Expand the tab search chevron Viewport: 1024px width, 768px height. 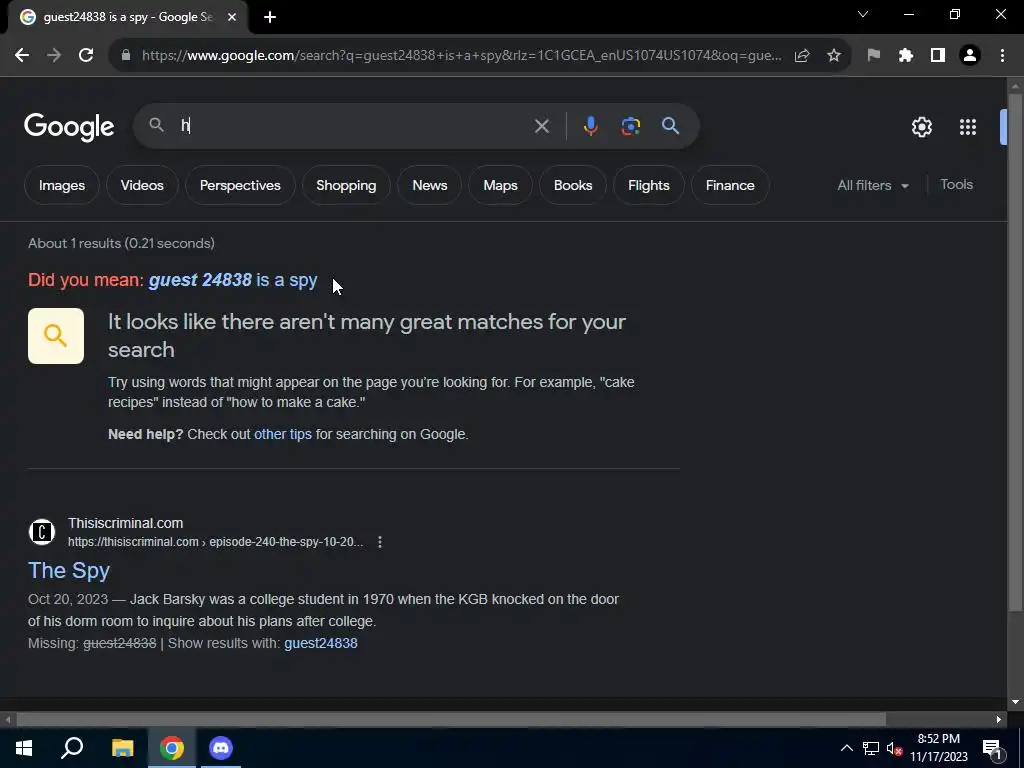point(863,14)
